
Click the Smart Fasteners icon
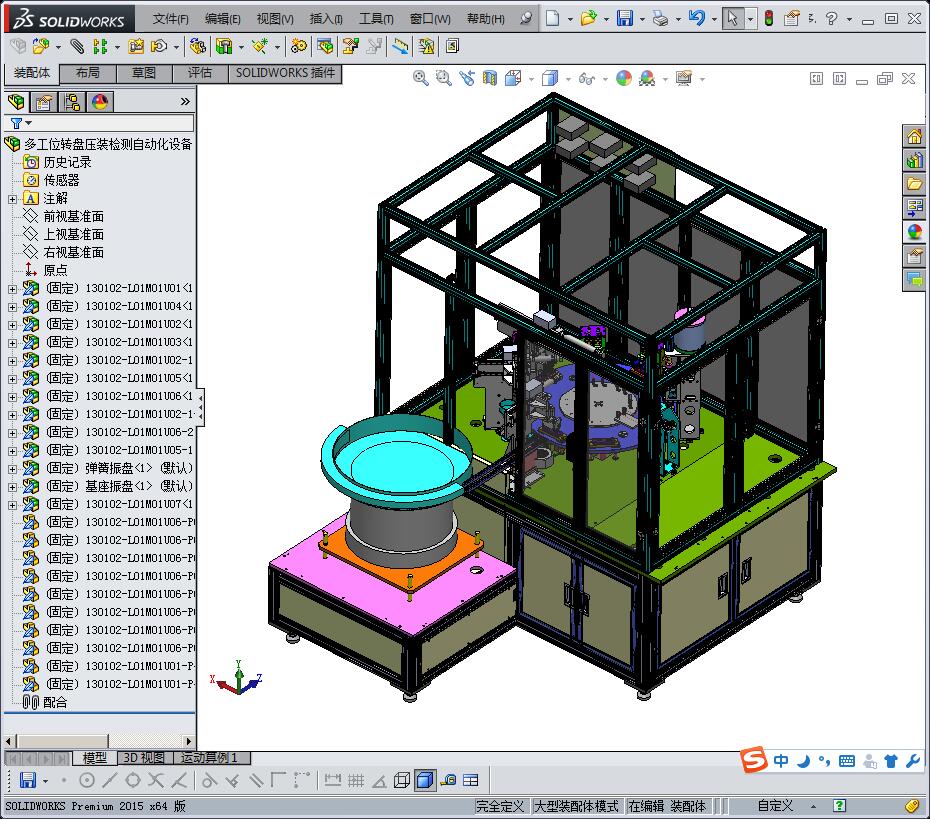[x=136, y=46]
